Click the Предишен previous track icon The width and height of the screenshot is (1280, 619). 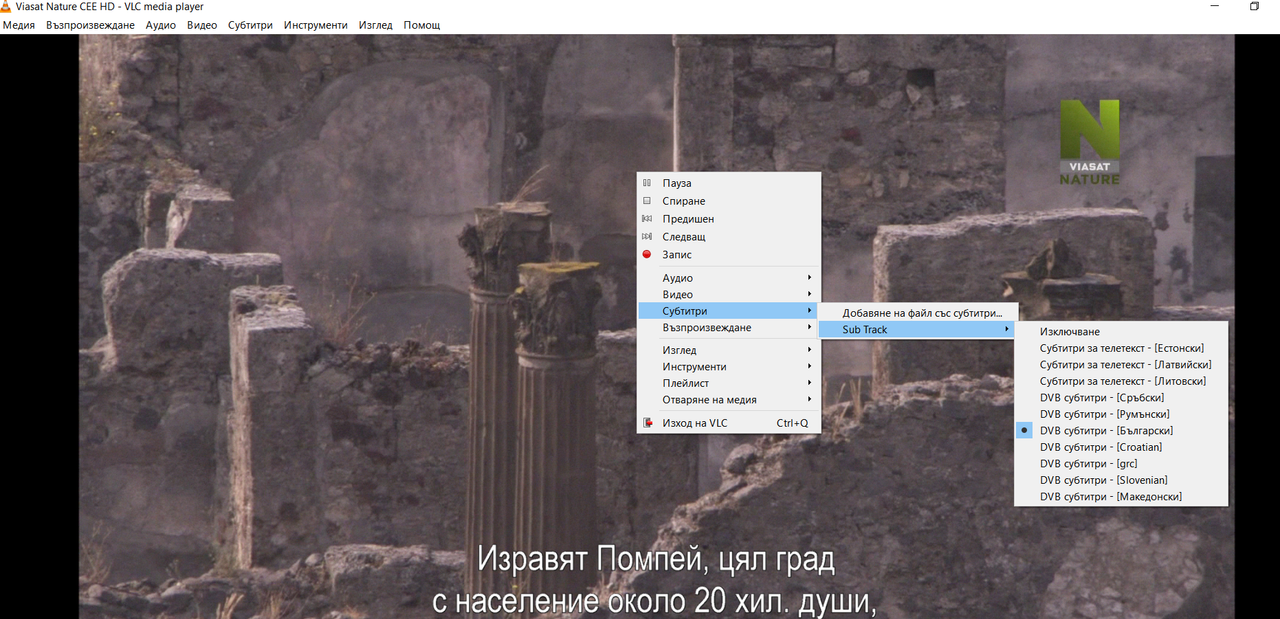pyautogui.click(x=647, y=219)
